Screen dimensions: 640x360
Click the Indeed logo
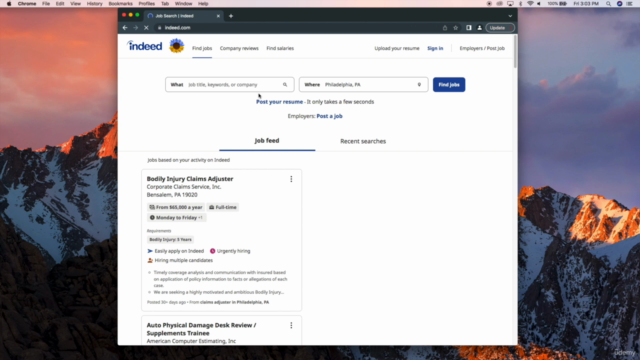(144, 46)
